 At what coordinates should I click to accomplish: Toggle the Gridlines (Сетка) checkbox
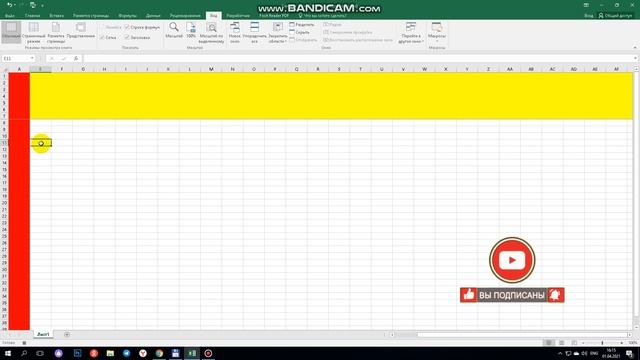pyautogui.click(x=108, y=37)
